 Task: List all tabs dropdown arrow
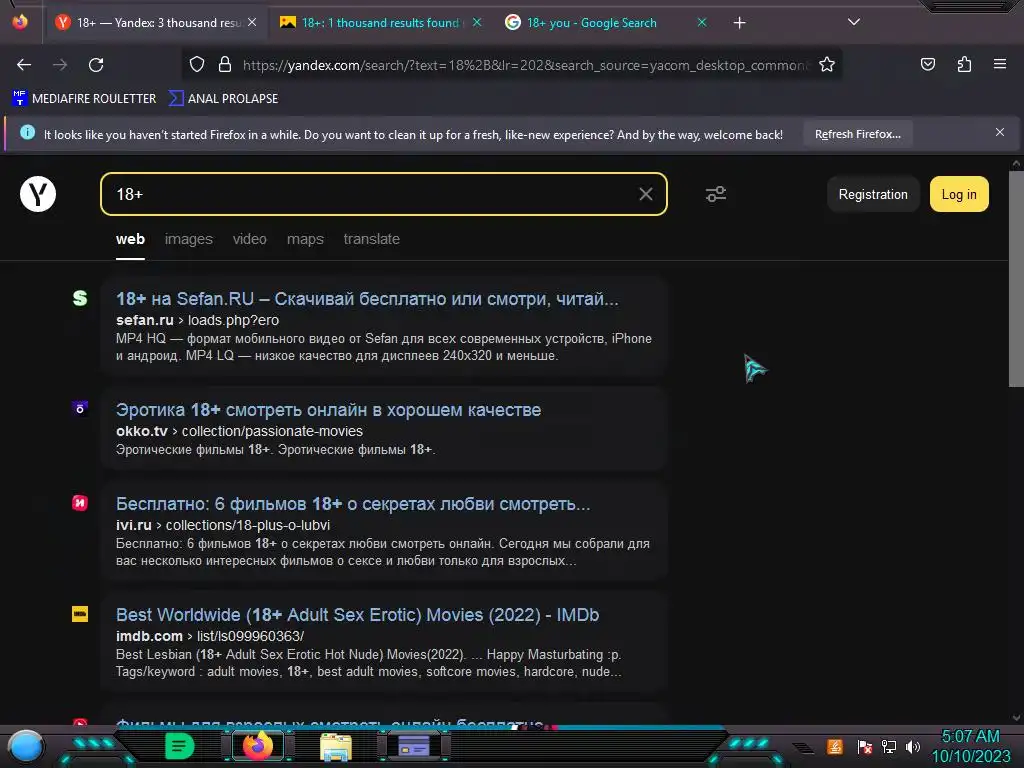pos(854,22)
